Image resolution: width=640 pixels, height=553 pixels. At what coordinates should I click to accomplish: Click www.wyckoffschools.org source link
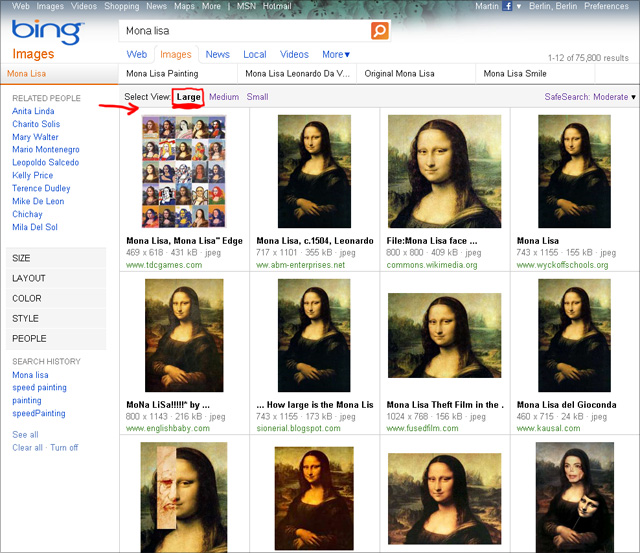pyautogui.click(x=562, y=265)
